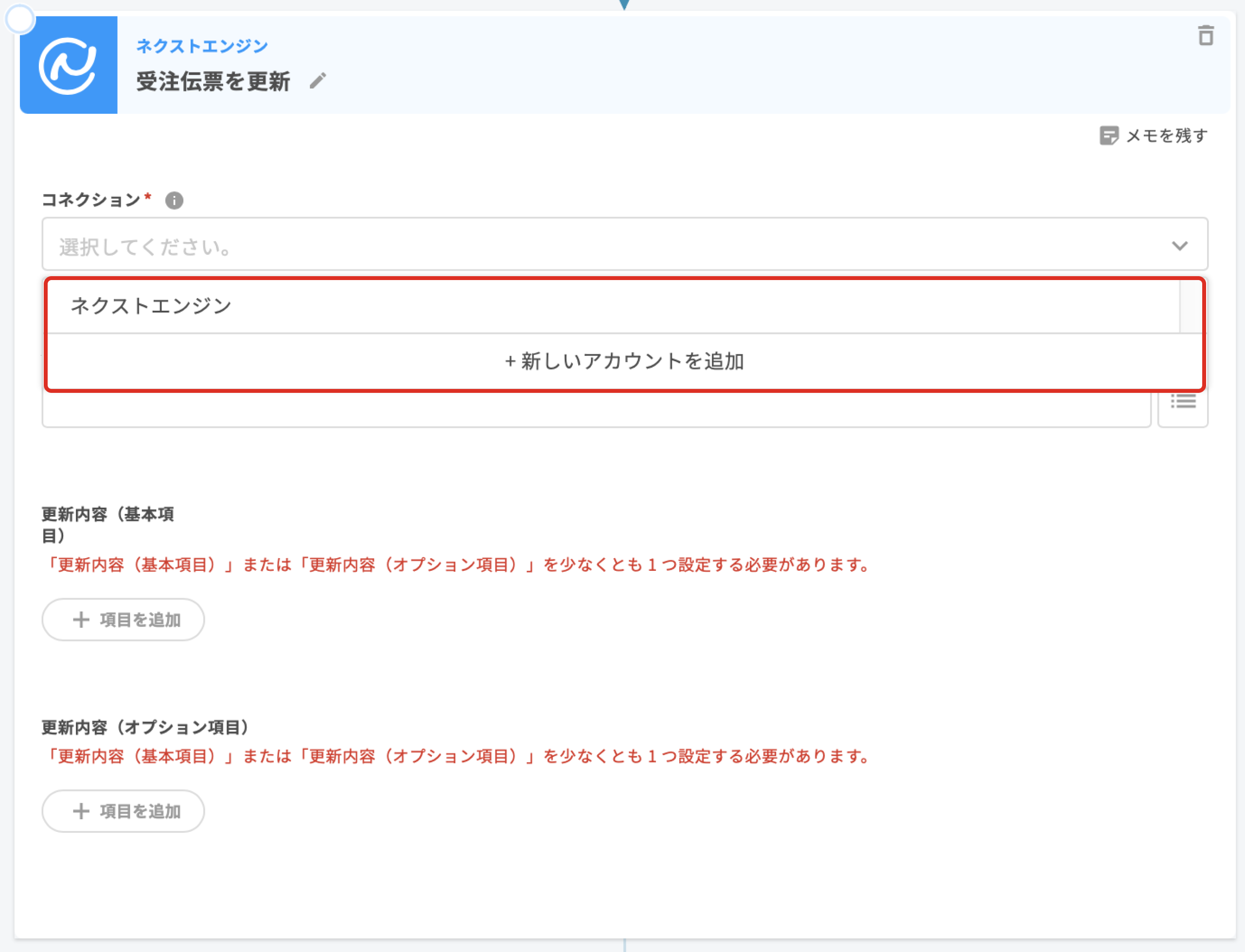Click the メモを残す note icon
The image size is (1245, 952).
click(x=1108, y=136)
